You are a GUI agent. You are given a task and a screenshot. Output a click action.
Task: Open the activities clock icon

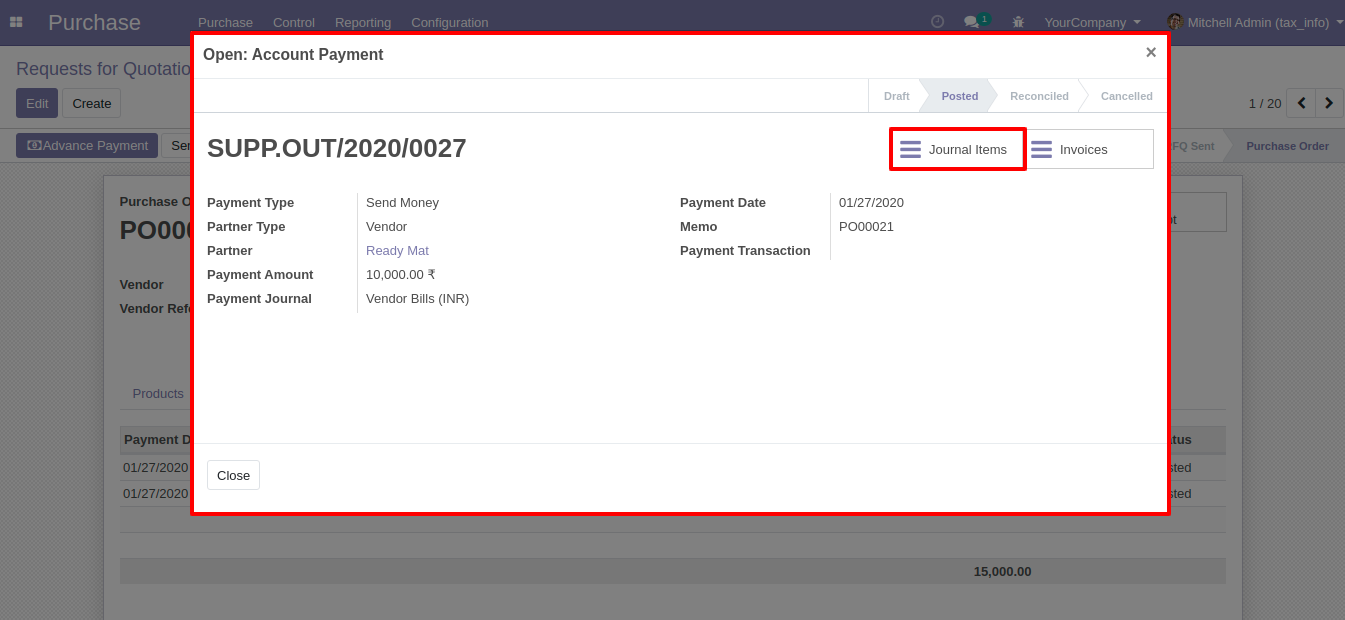pyautogui.click(x=937, y=22)
